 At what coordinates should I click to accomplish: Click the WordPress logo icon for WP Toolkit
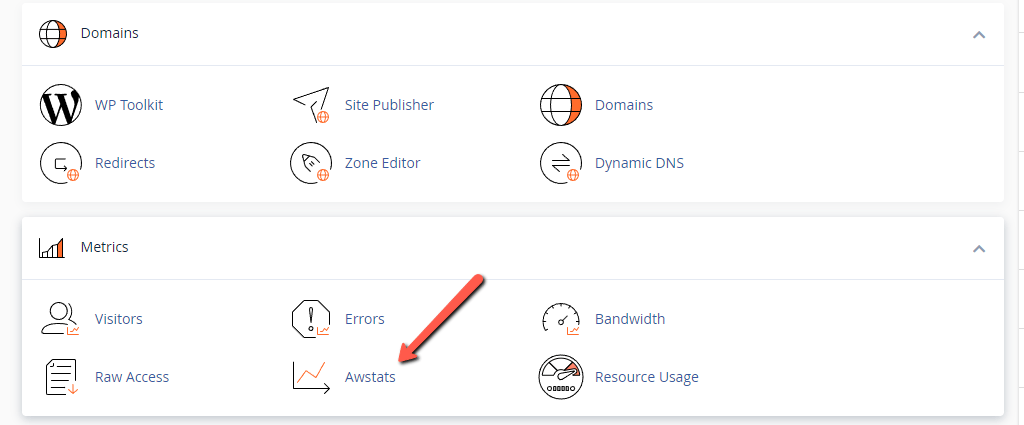click(x=60, y=105)
